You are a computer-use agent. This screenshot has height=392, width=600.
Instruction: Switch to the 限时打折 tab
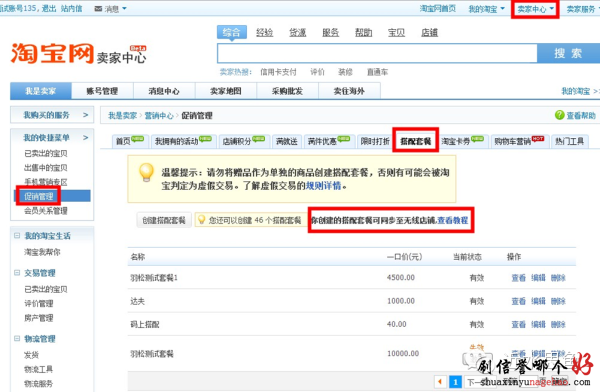[375, 141]
